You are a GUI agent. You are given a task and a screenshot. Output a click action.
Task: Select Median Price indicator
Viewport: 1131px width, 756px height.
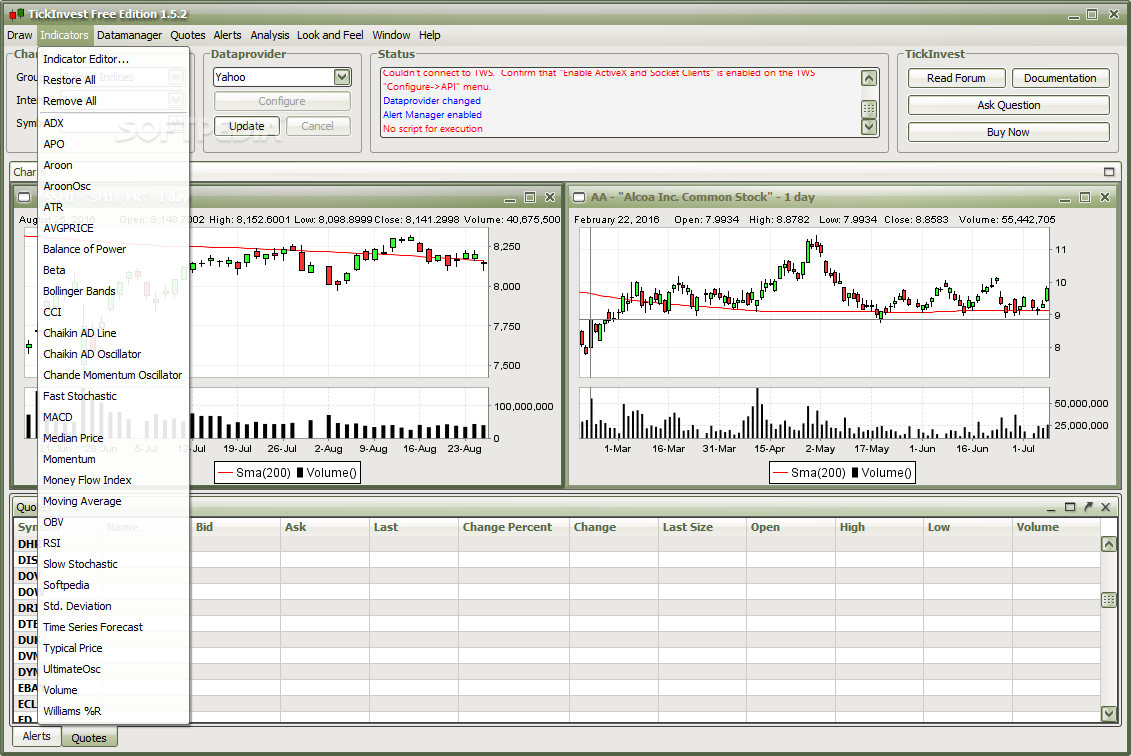114,438
